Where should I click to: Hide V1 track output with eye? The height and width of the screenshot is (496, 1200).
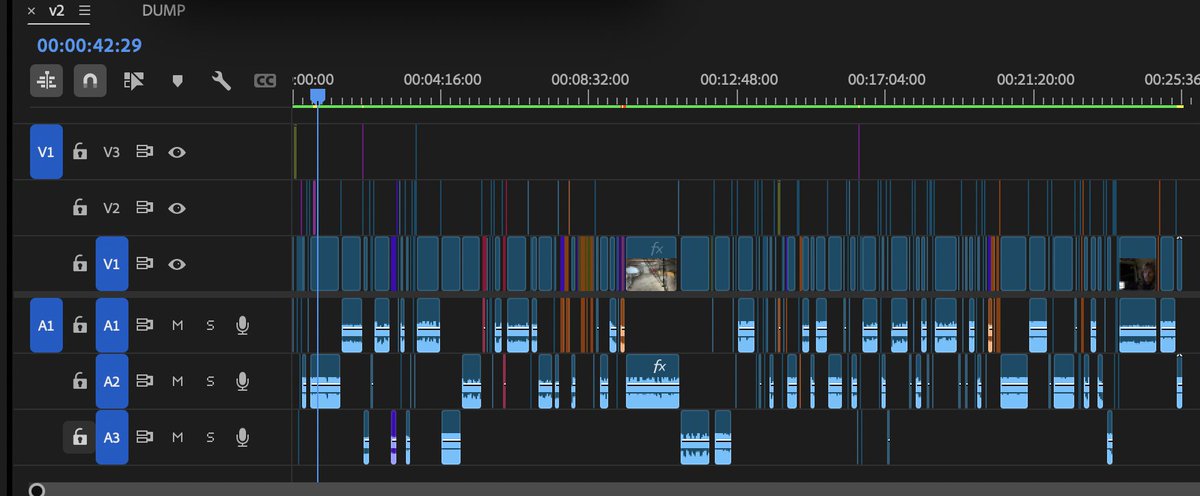[177, 264]
